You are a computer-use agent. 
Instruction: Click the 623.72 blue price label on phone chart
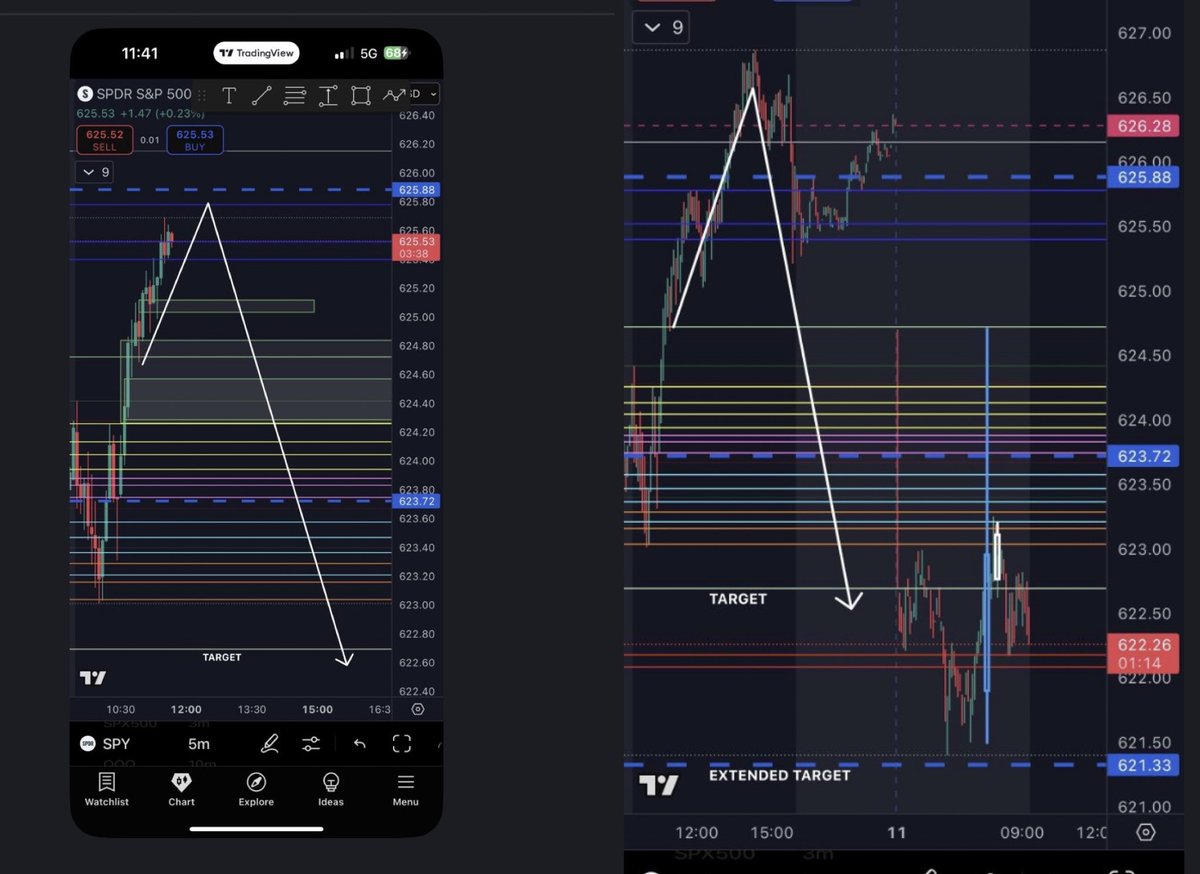click(417, 501)
